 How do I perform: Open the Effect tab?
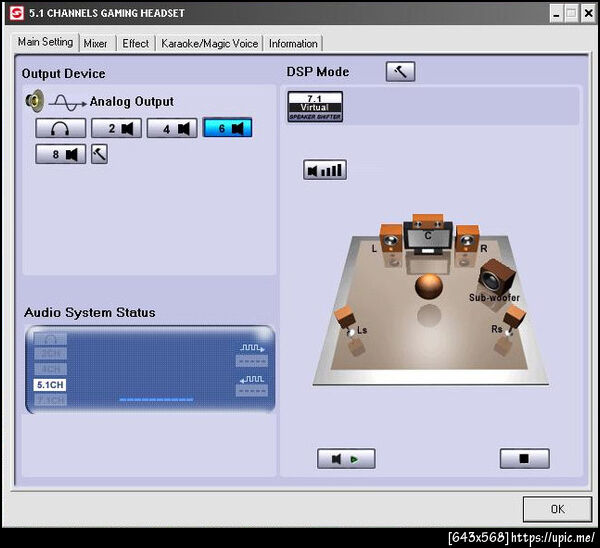point(135,44)
